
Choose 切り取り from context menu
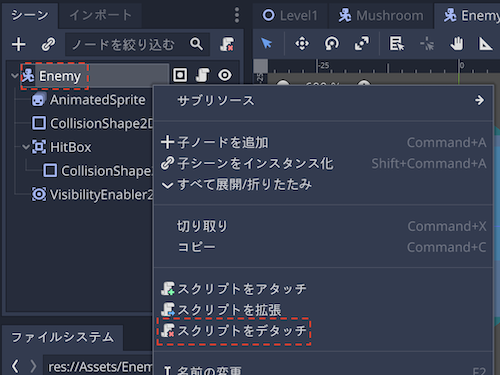(x=323, y=226)
